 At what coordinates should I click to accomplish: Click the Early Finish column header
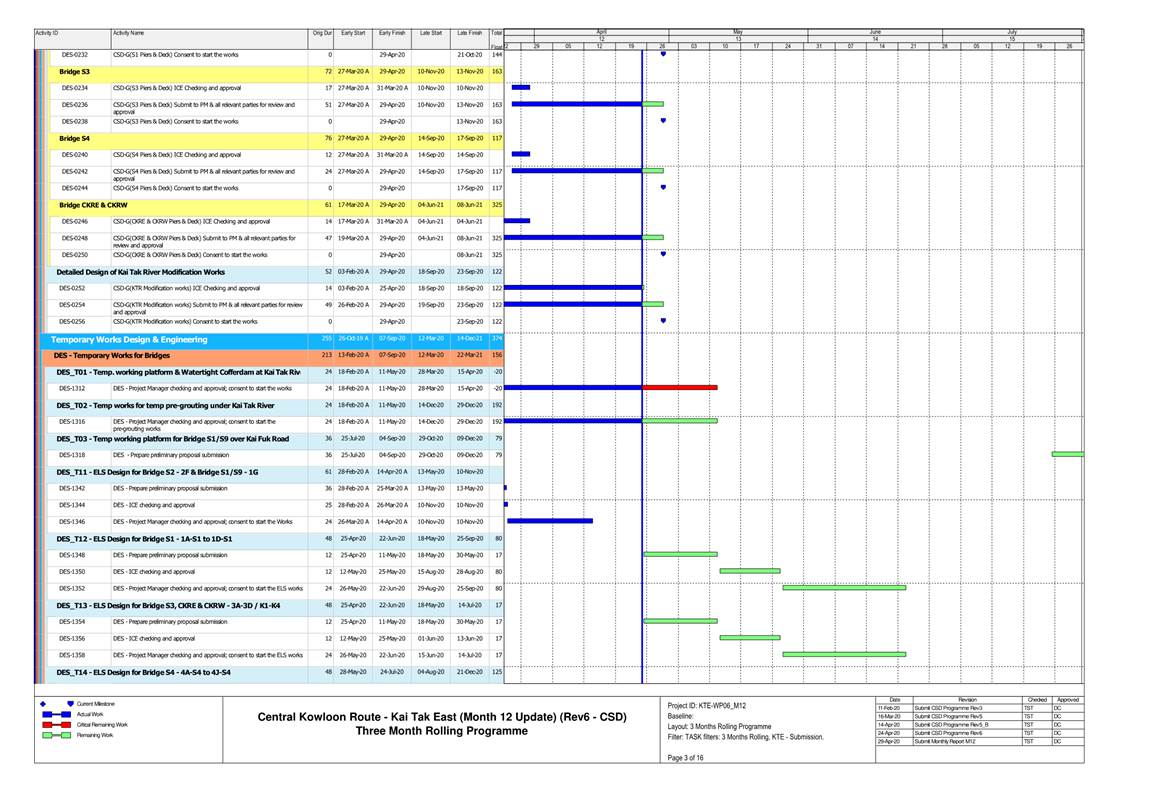coord(391,33)
